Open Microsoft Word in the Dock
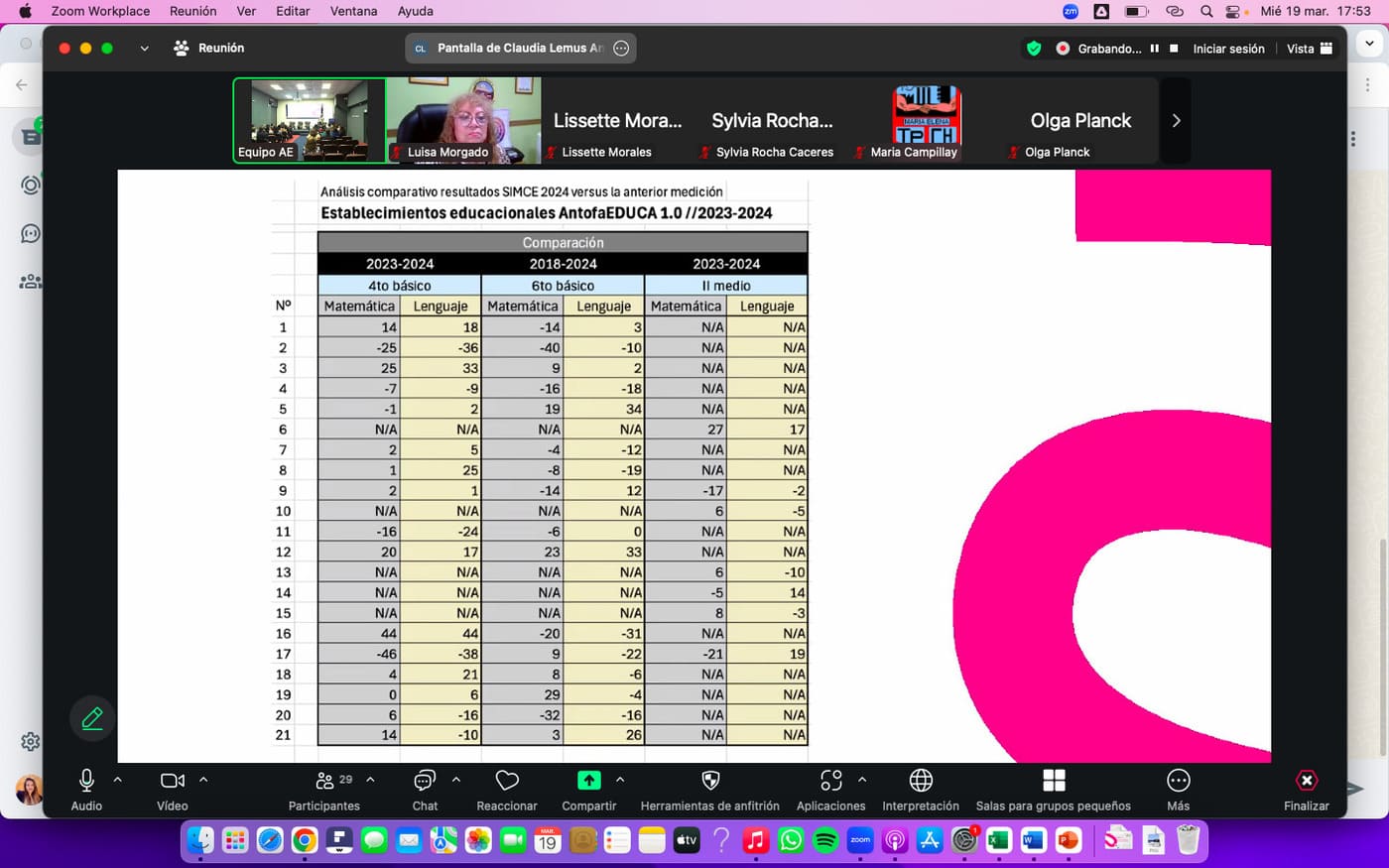The width and height of the screenshot is (1389, 868). (1033, 840)
